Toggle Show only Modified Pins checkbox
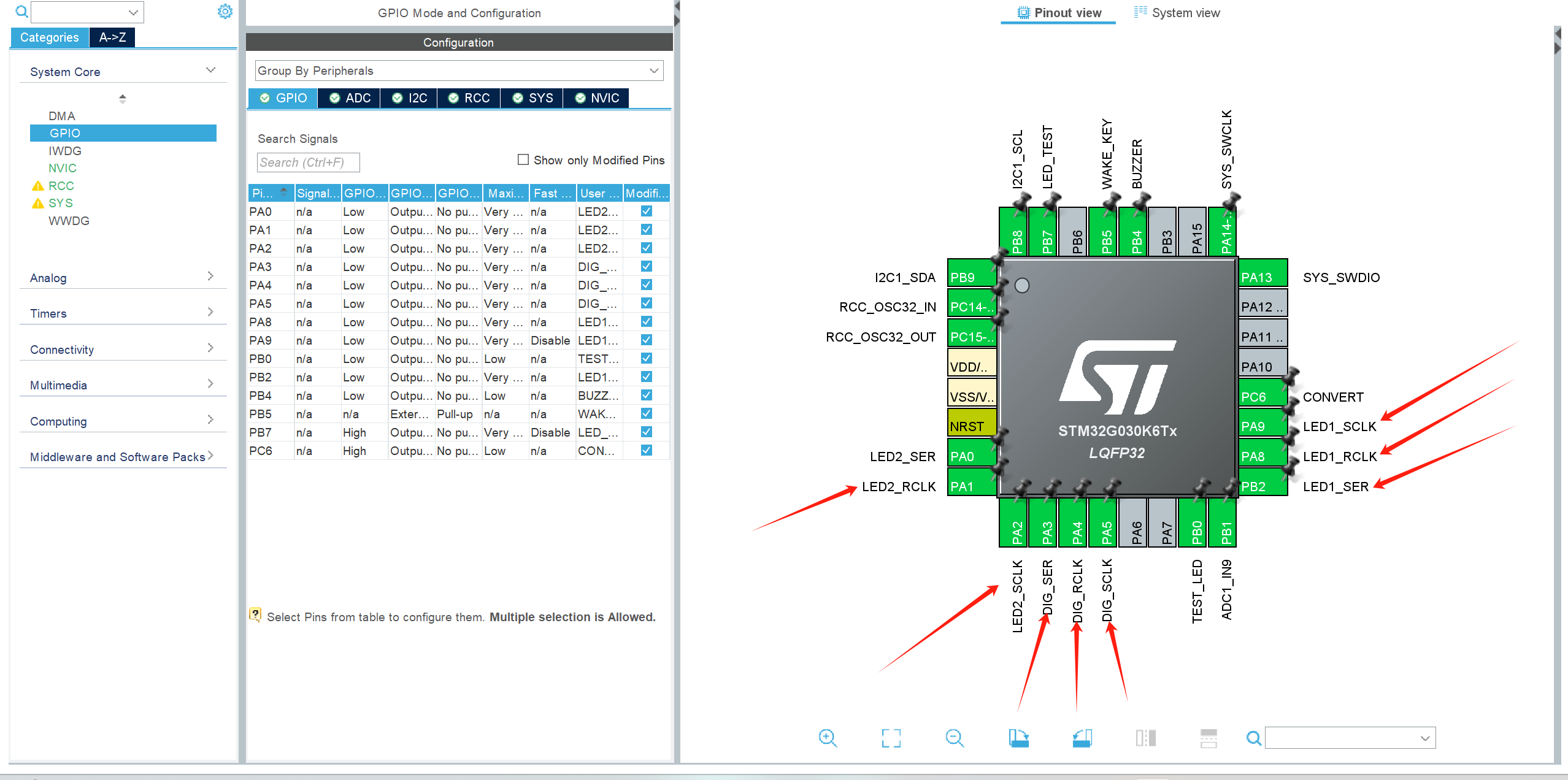This screenshot has height=780, width=1568. [523, 159]
